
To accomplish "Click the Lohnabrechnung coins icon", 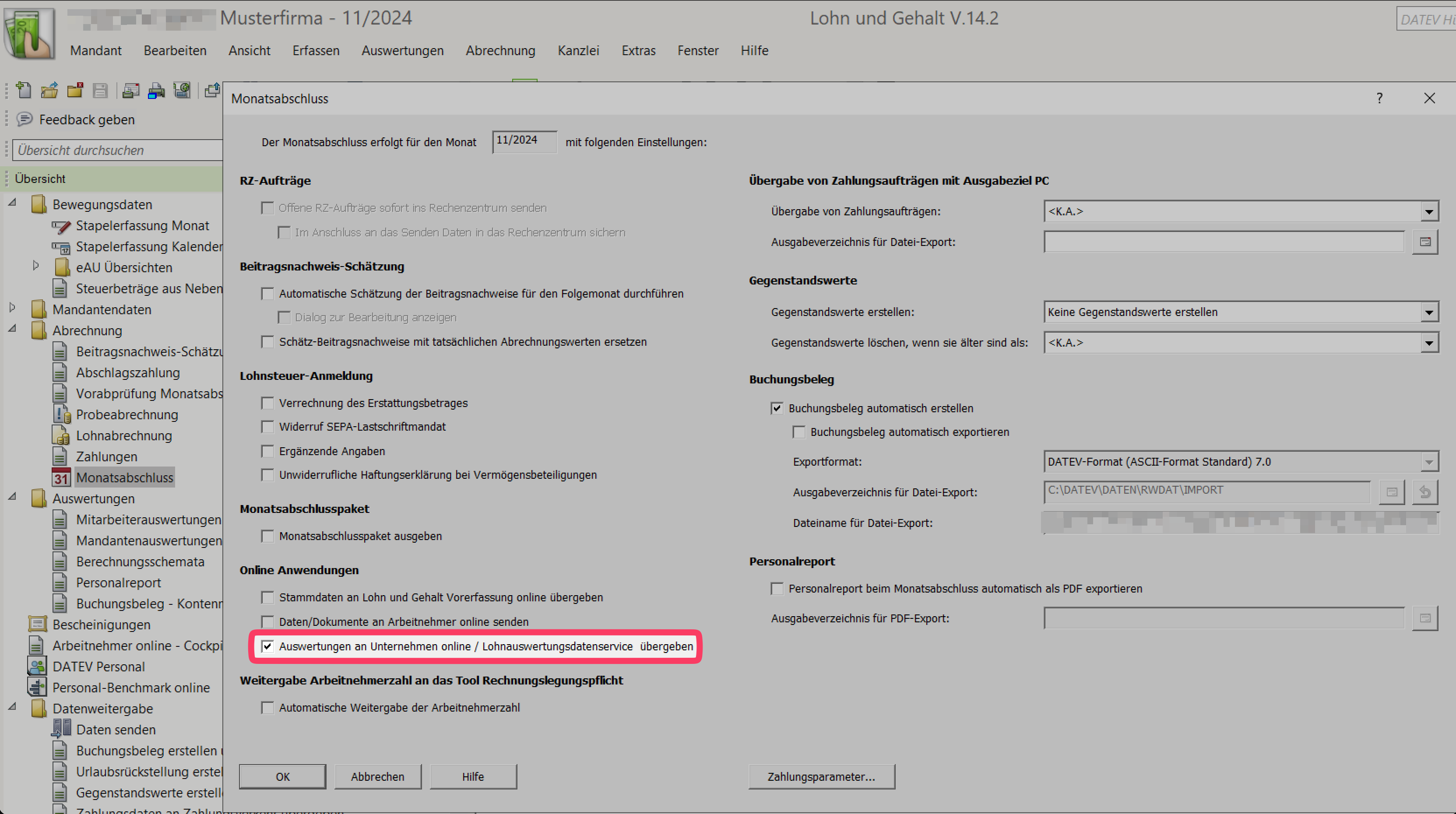I will point(61,435).
